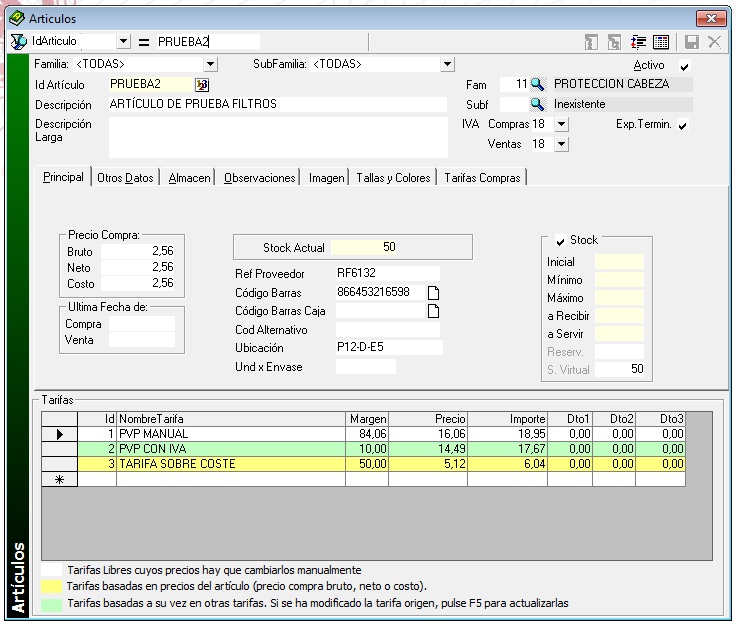The image size is (736, 629).
Task: Click the Importe cell 6,04
Action: [x=507, y=464]
